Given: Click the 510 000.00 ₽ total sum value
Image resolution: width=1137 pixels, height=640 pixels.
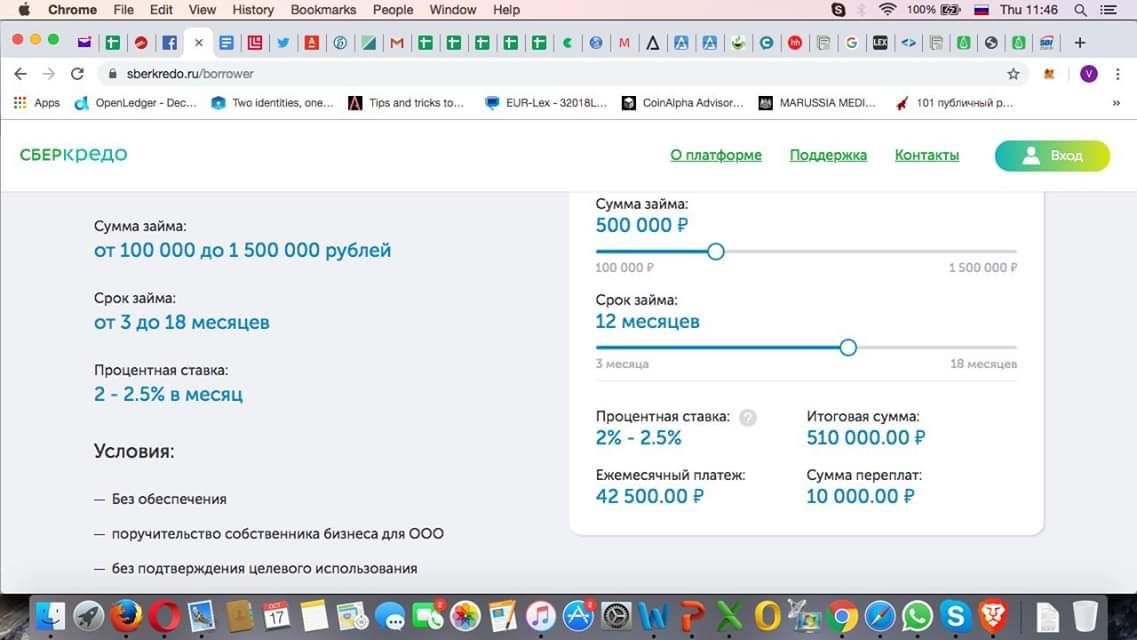Looking at the screenshot, I should pos(866,438).
